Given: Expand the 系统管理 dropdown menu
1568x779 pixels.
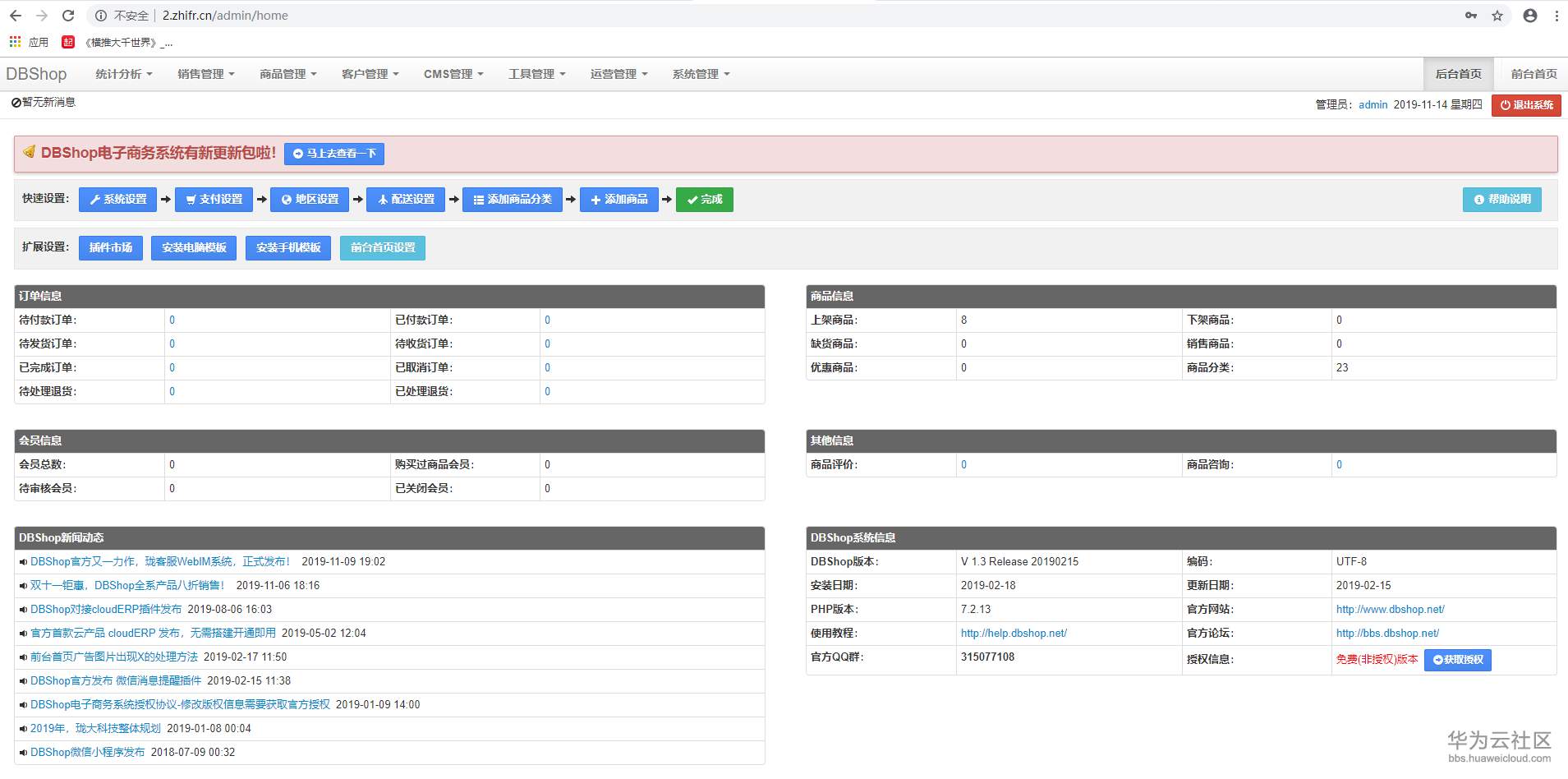Looking at the screenshot, I should coord(701,74).
